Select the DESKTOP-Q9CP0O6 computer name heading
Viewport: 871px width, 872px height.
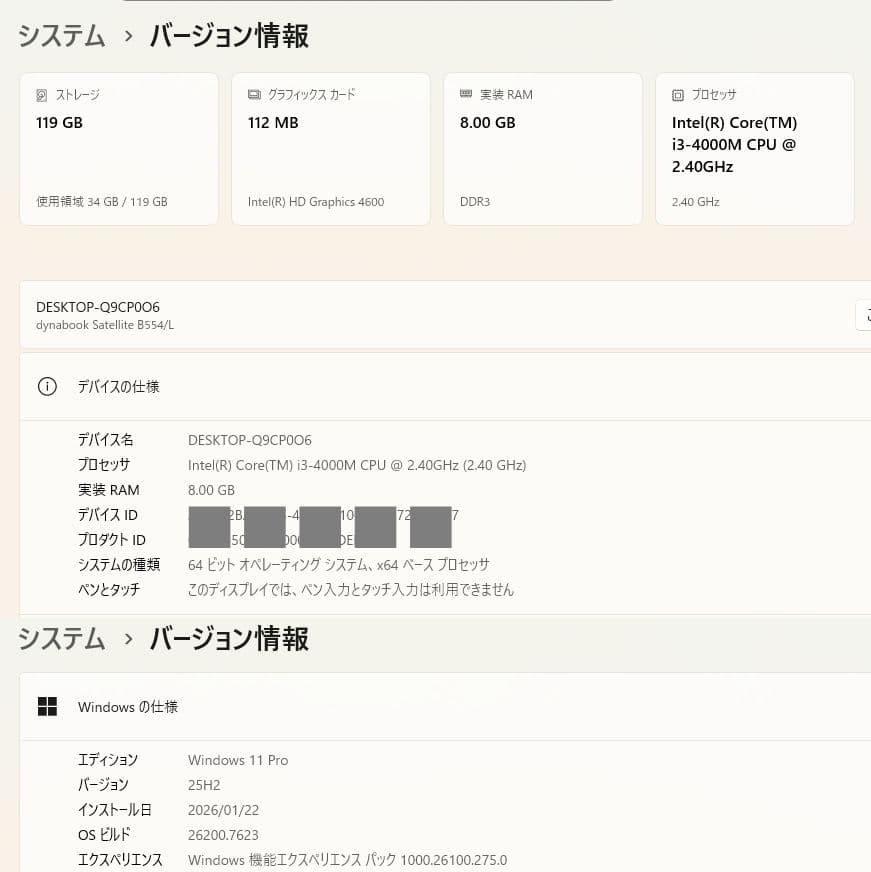coord(98,307)
